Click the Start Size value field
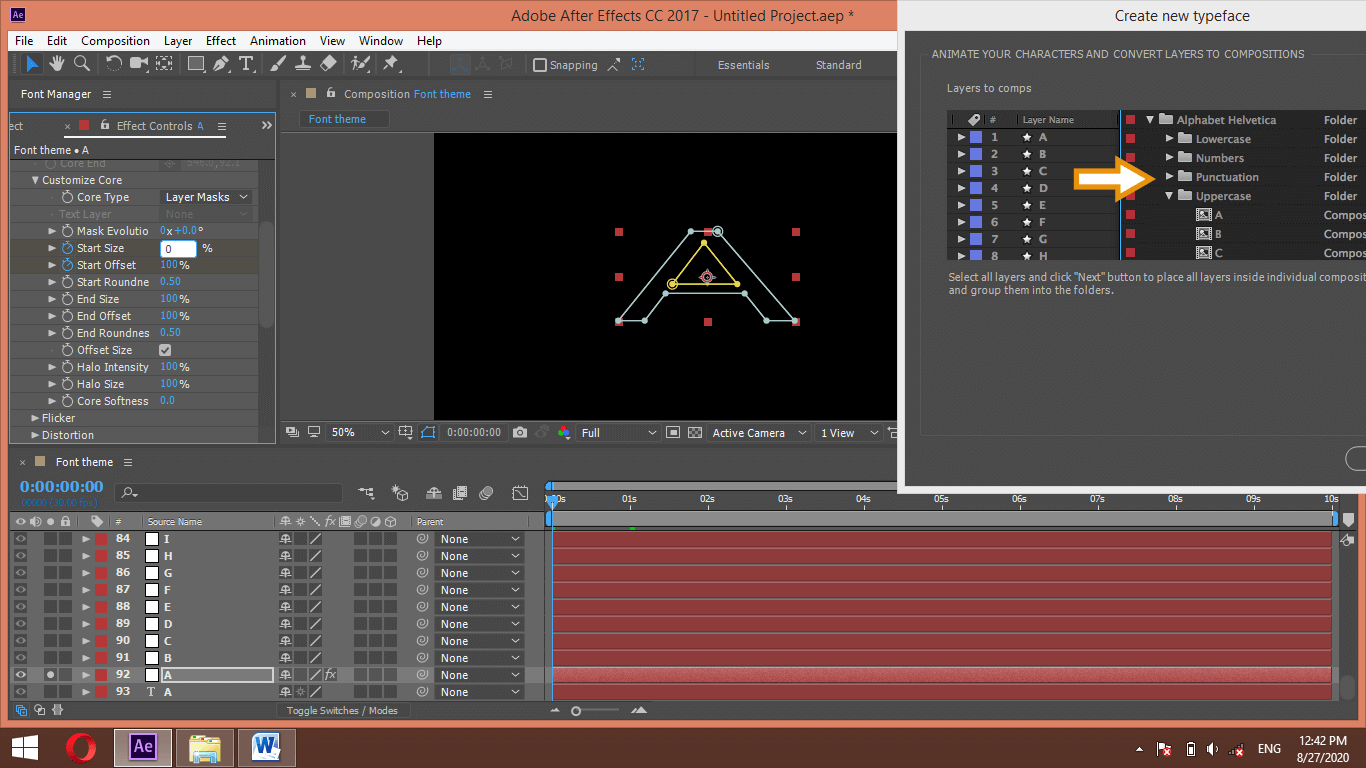Image resolution: width=1366 pixels, height=768 pixels. 179,248
